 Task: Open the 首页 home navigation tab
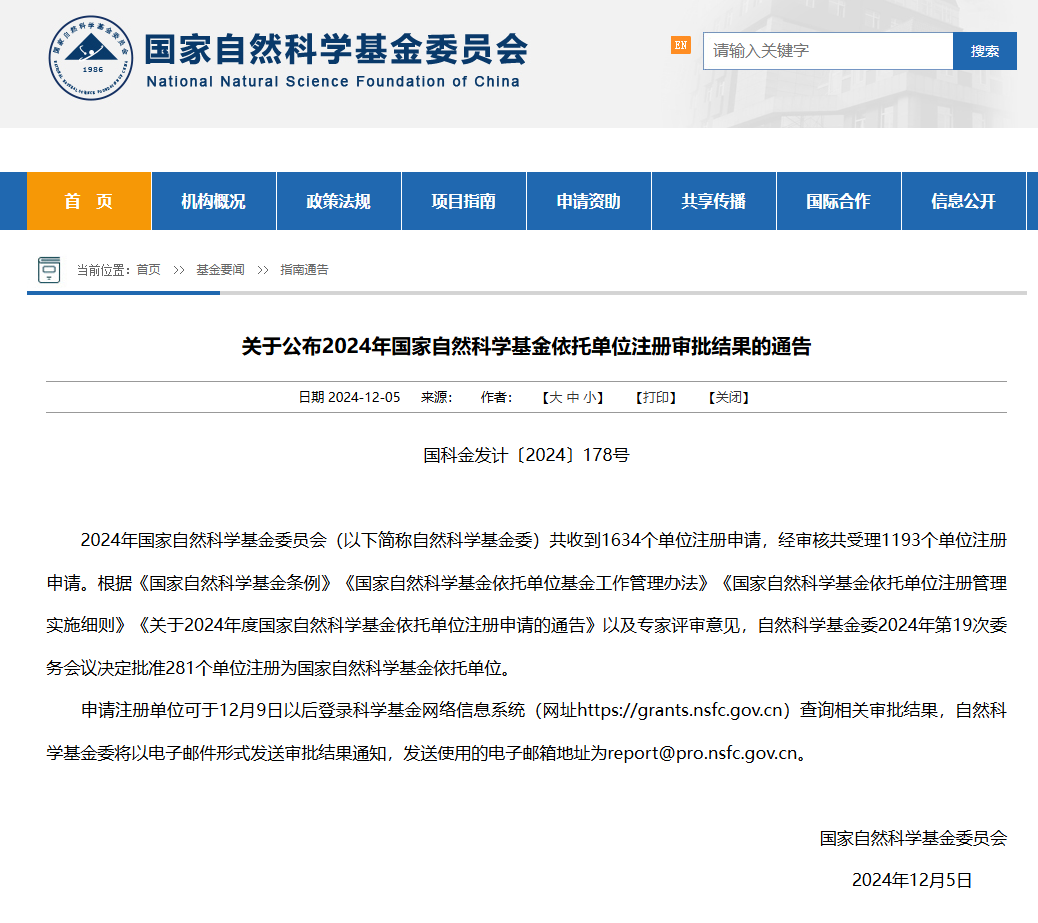tap(89, 201)
